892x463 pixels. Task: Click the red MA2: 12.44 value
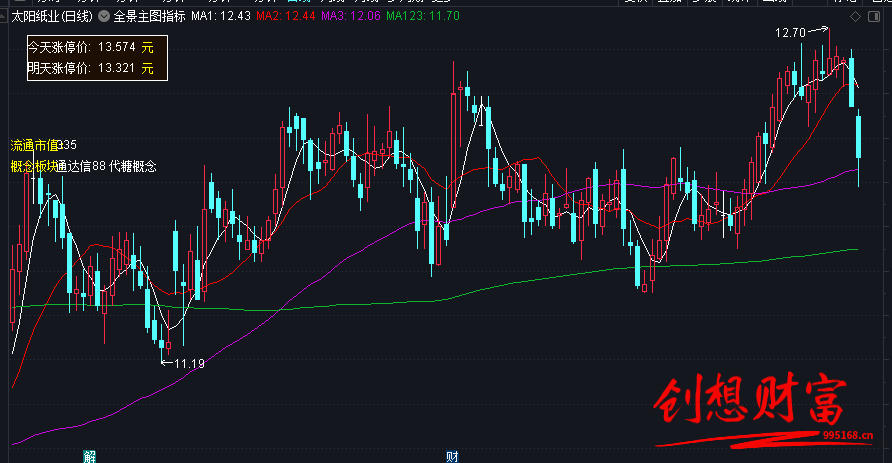[286, 16]
